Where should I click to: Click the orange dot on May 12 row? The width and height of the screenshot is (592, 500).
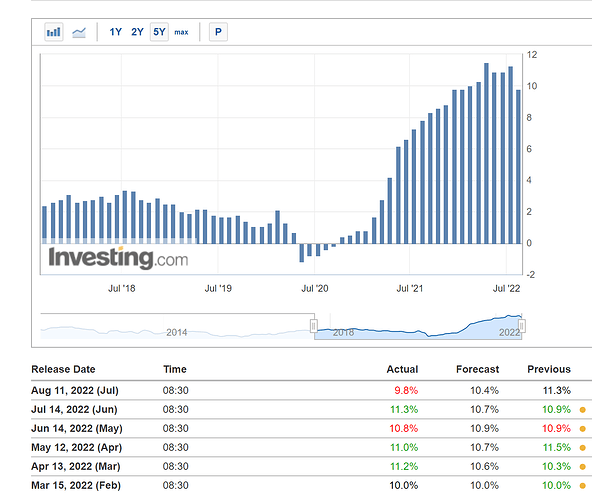pyautogui.click(x=583, y=448)
